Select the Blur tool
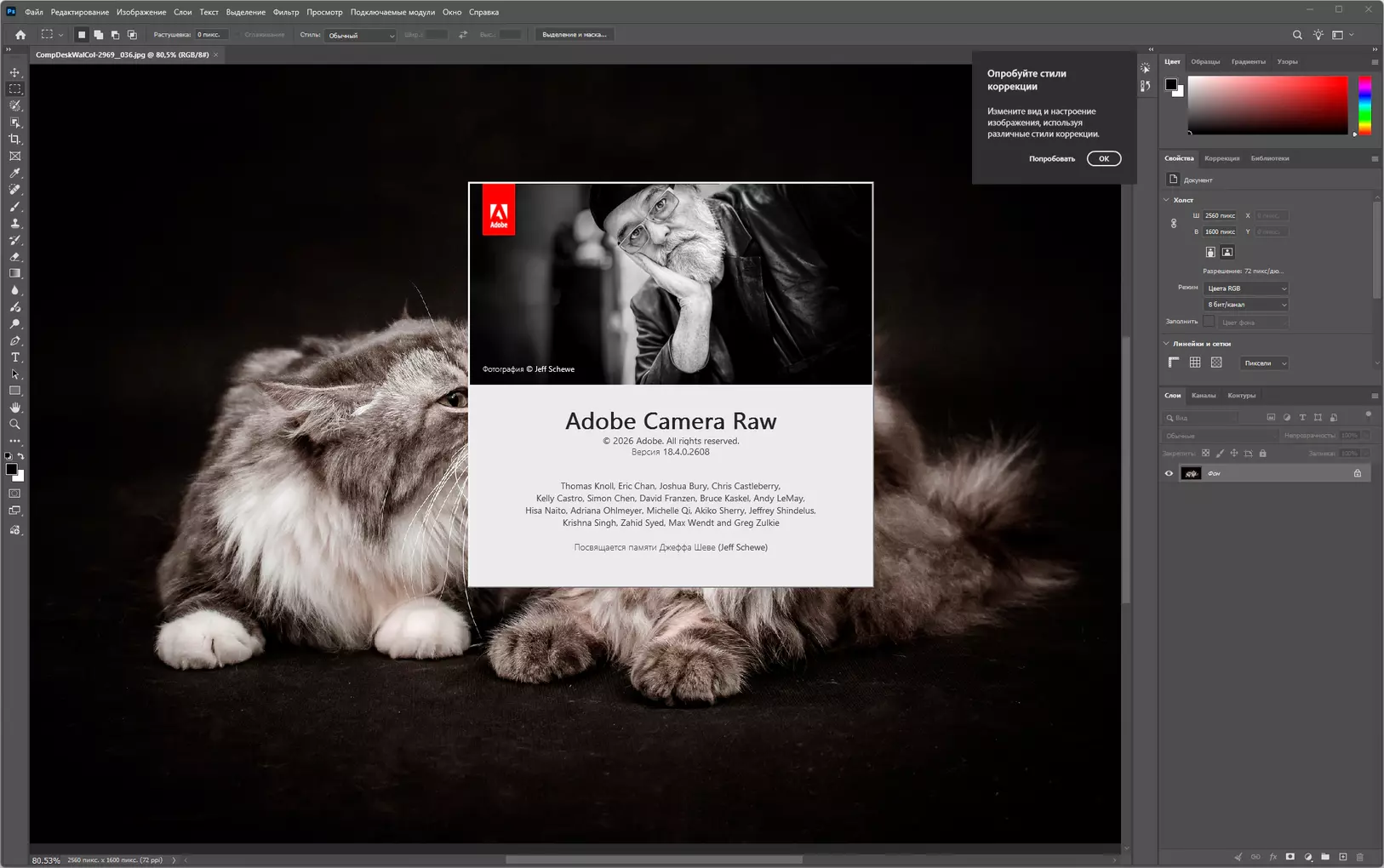The width and height of the screenshot is (1384, 868). (15, 290)
